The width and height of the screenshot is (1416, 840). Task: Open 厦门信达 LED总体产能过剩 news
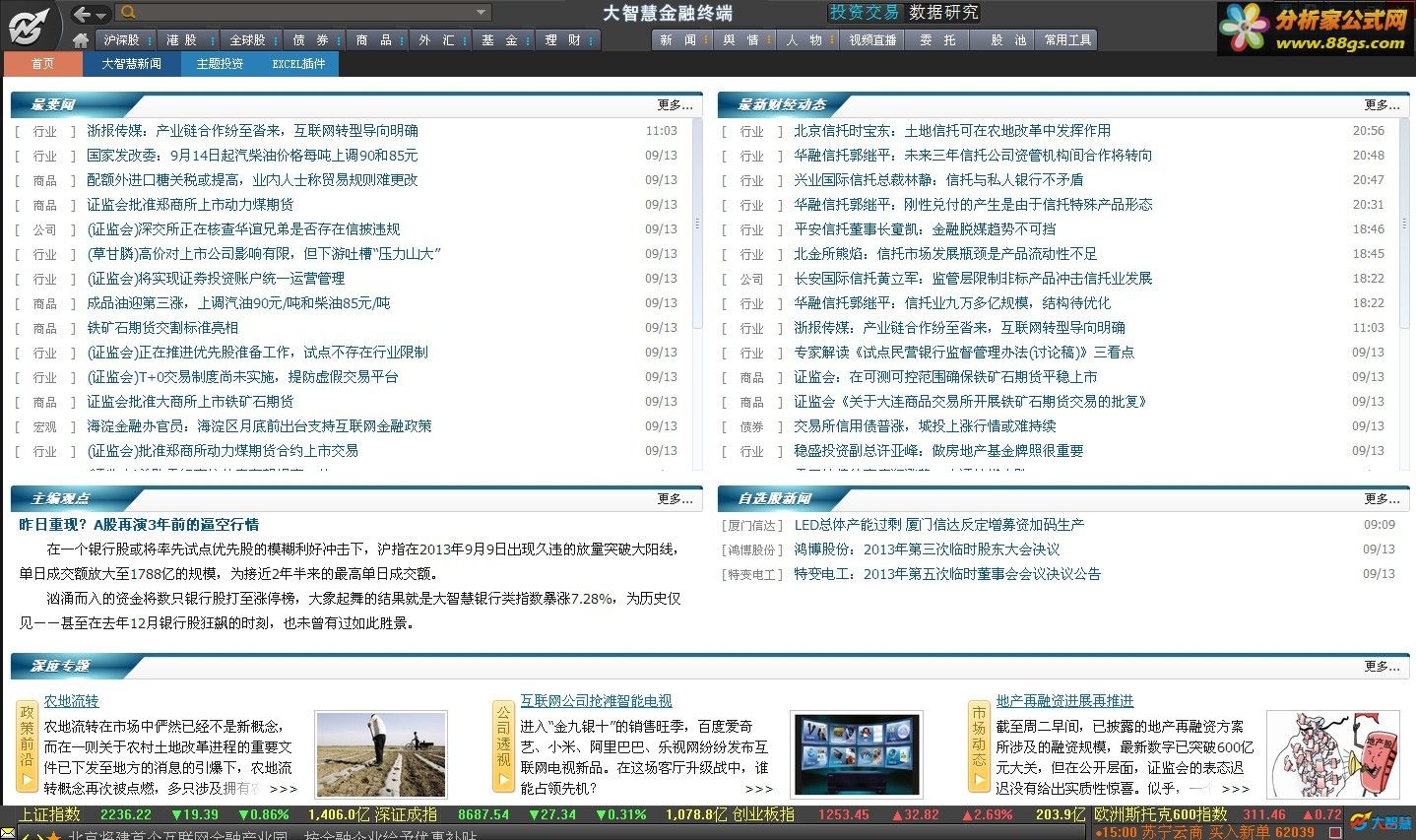click(x=939, y=524)
